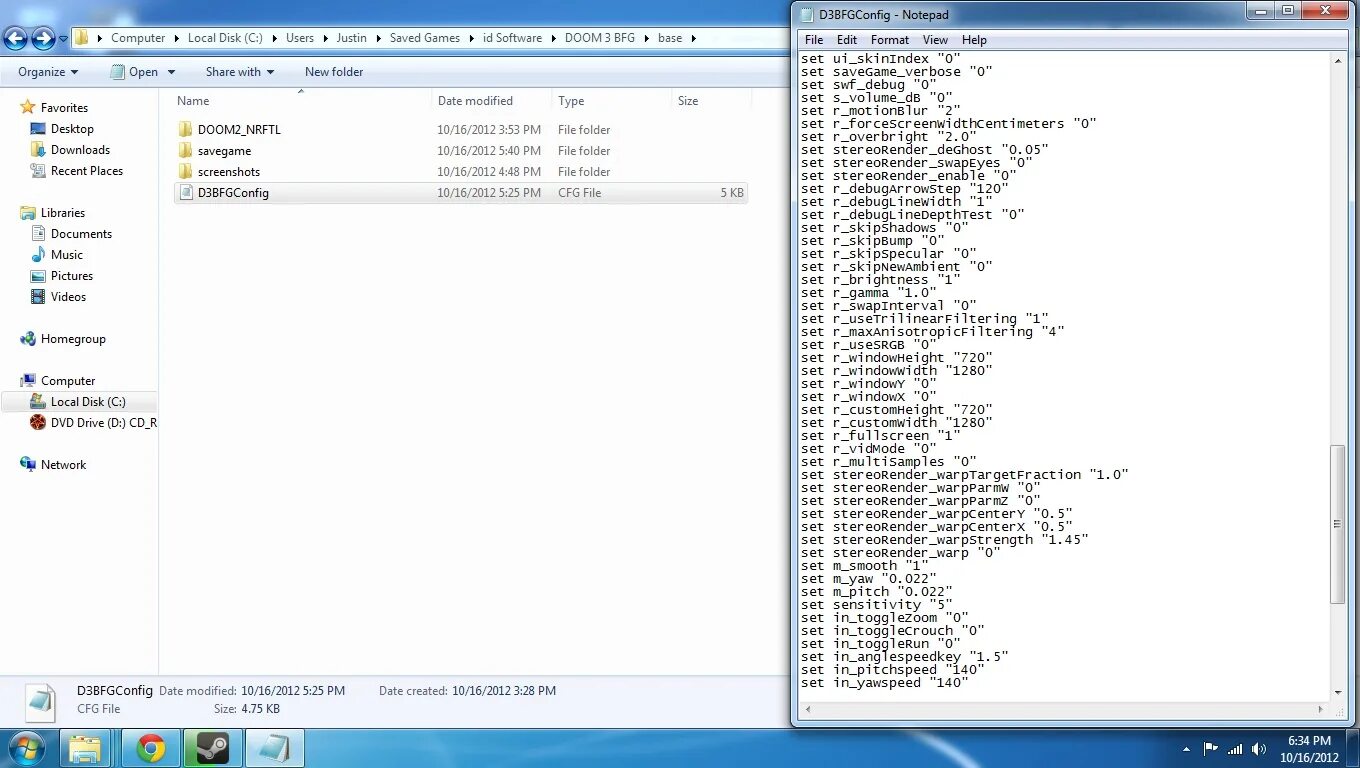Show hidden tray icons arrow
Screen dimensions: 1360x768
point(1186,749)
